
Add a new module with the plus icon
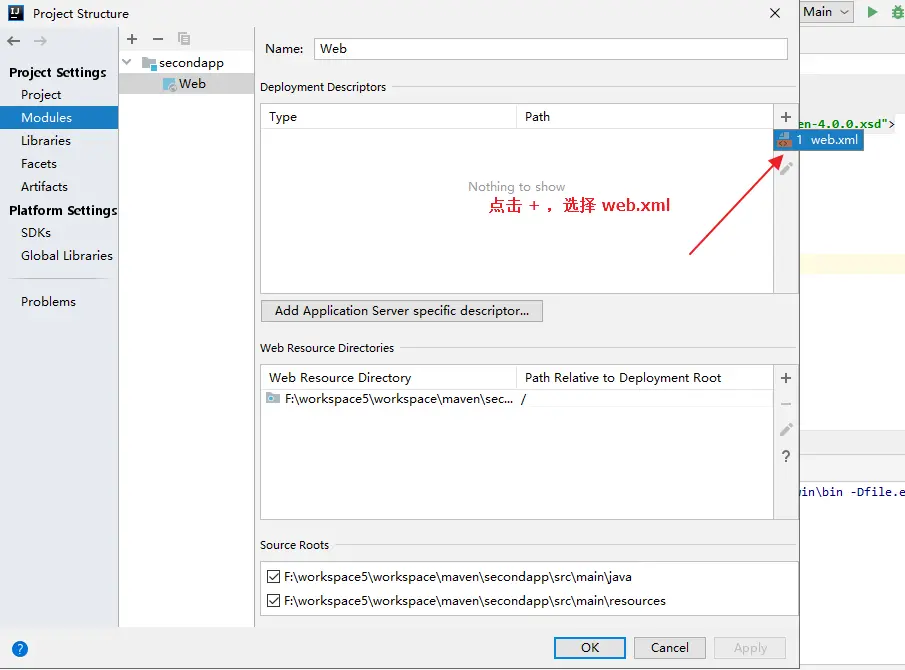[132, 39]
